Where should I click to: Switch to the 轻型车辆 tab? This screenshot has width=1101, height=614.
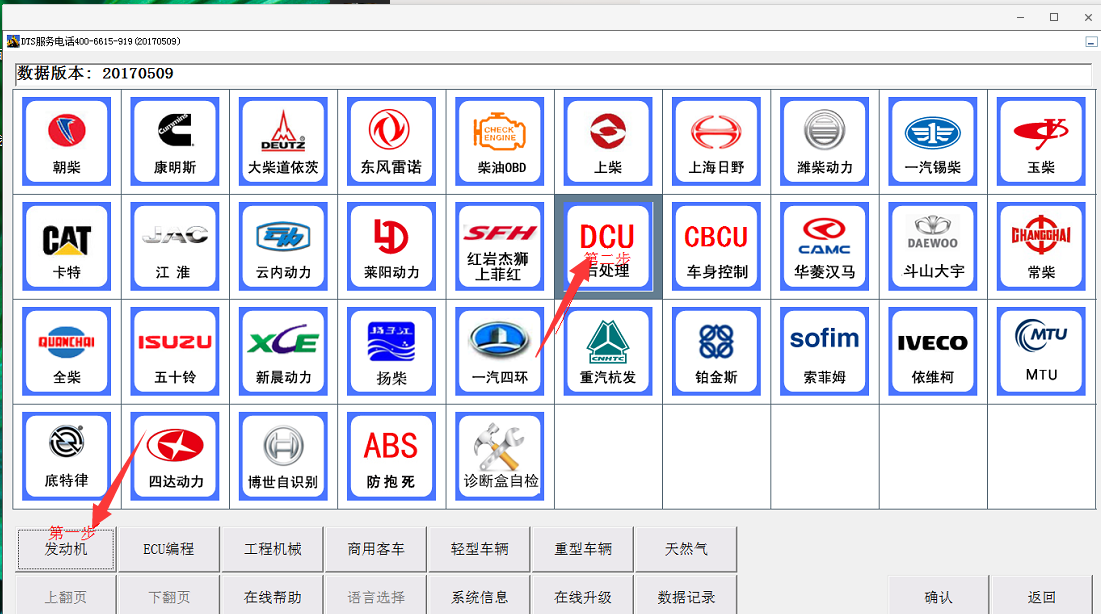(x=480, y=549)
